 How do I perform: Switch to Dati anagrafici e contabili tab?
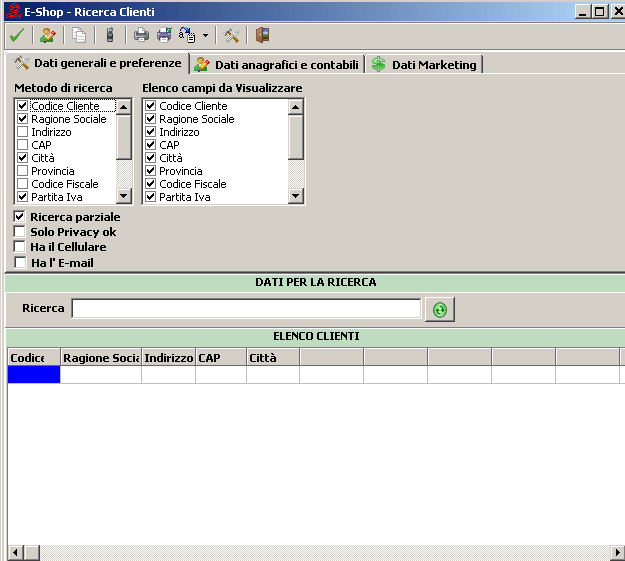point(276,65)
